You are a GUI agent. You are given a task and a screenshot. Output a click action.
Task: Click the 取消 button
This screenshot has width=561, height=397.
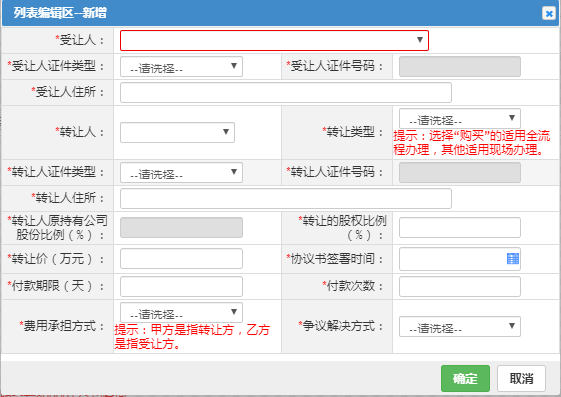click(521, 378)
